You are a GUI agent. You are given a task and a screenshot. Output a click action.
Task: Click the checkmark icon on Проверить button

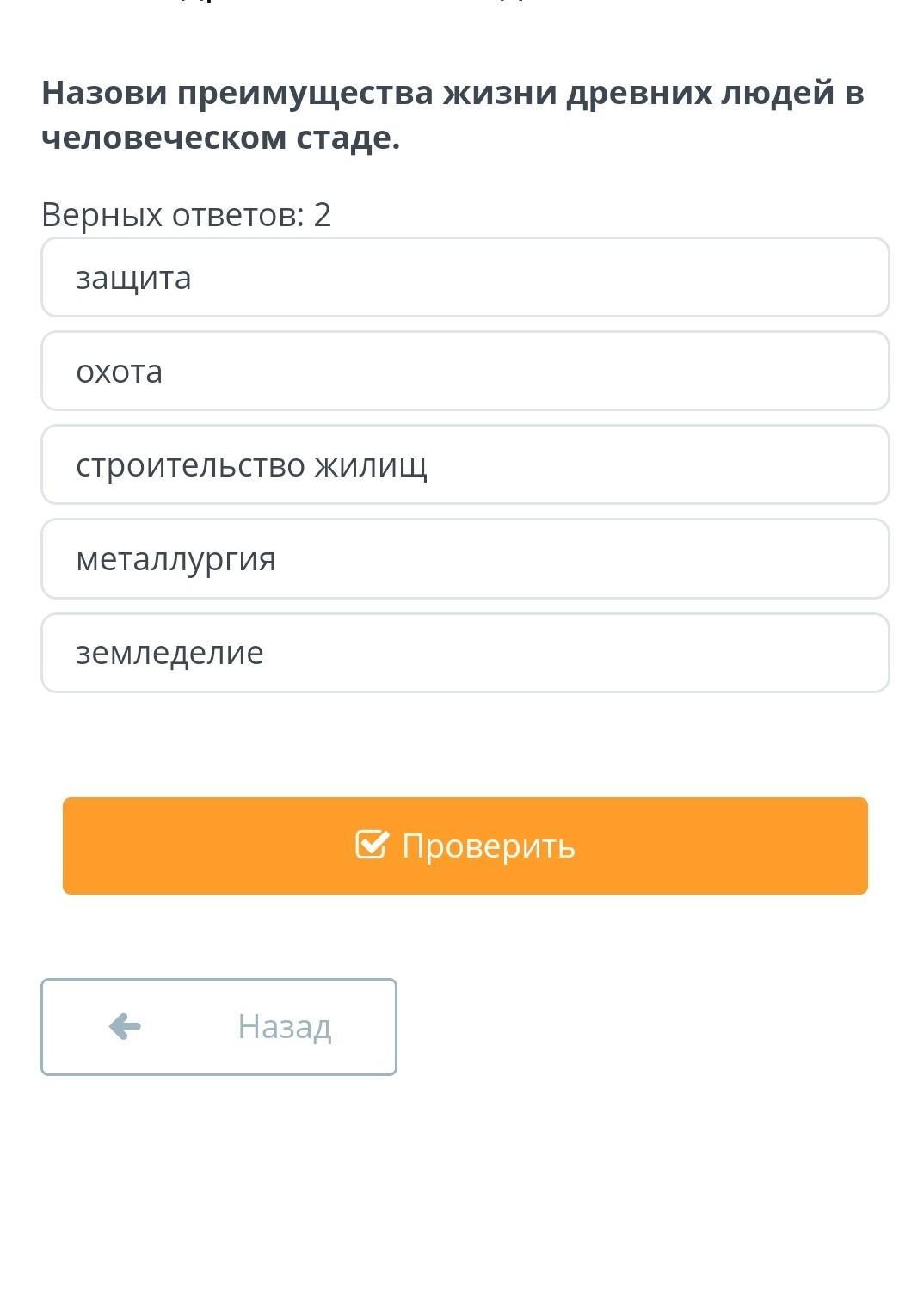tap(372, 846)
